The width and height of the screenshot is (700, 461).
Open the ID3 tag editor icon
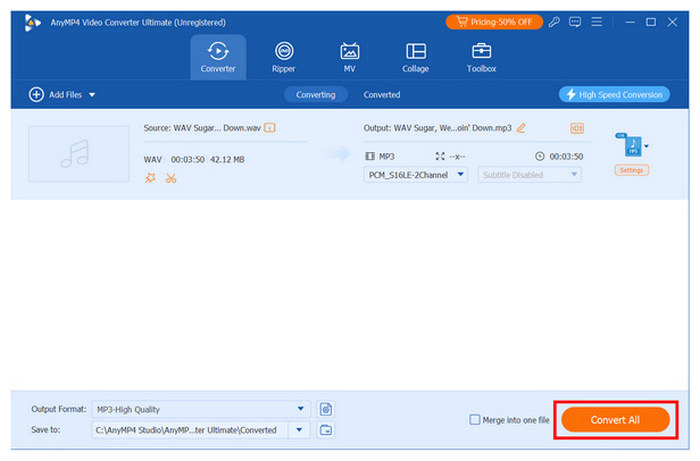coord(577,128)
